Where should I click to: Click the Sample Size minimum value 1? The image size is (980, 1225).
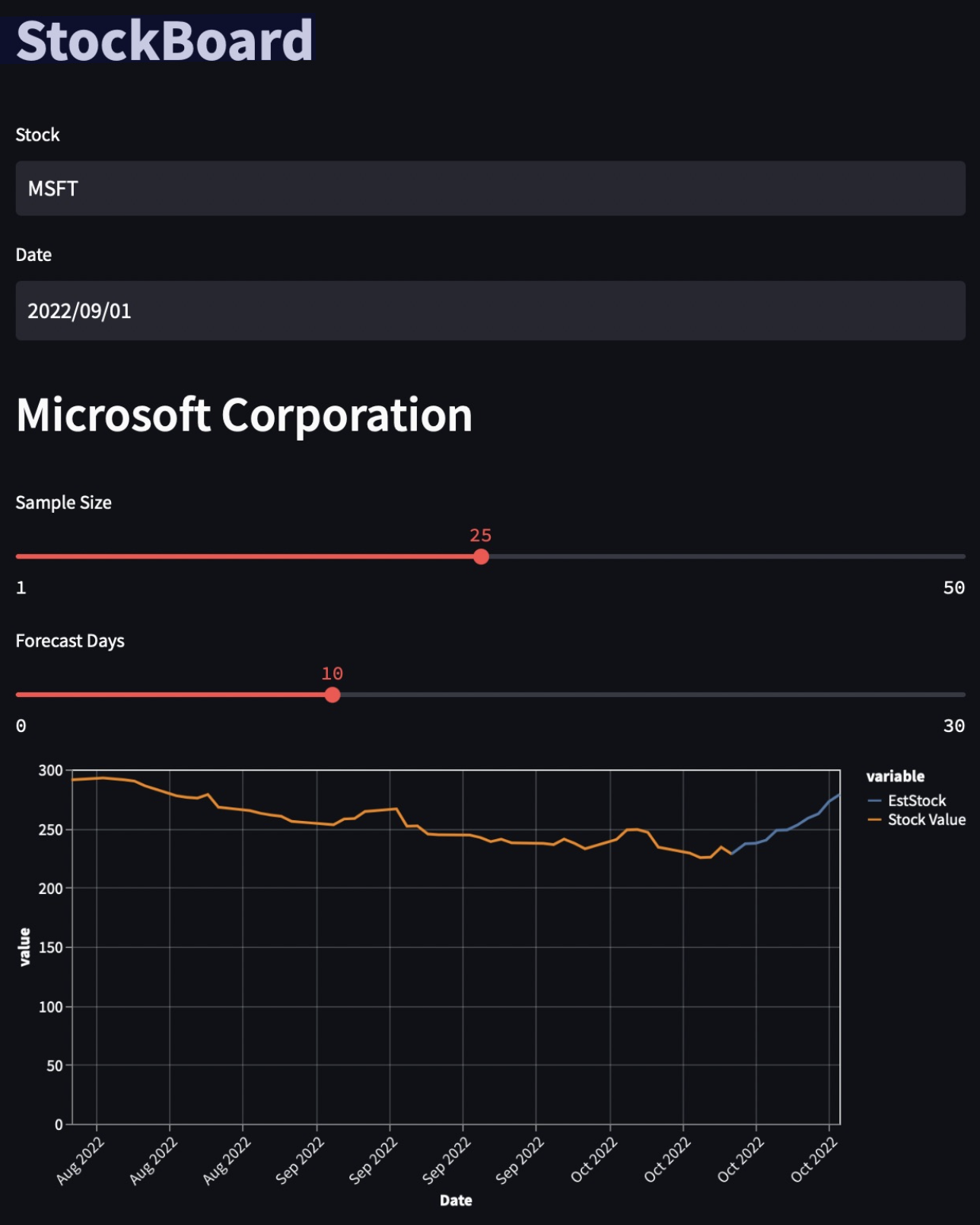pyautogui.click(x=21, y=588)
